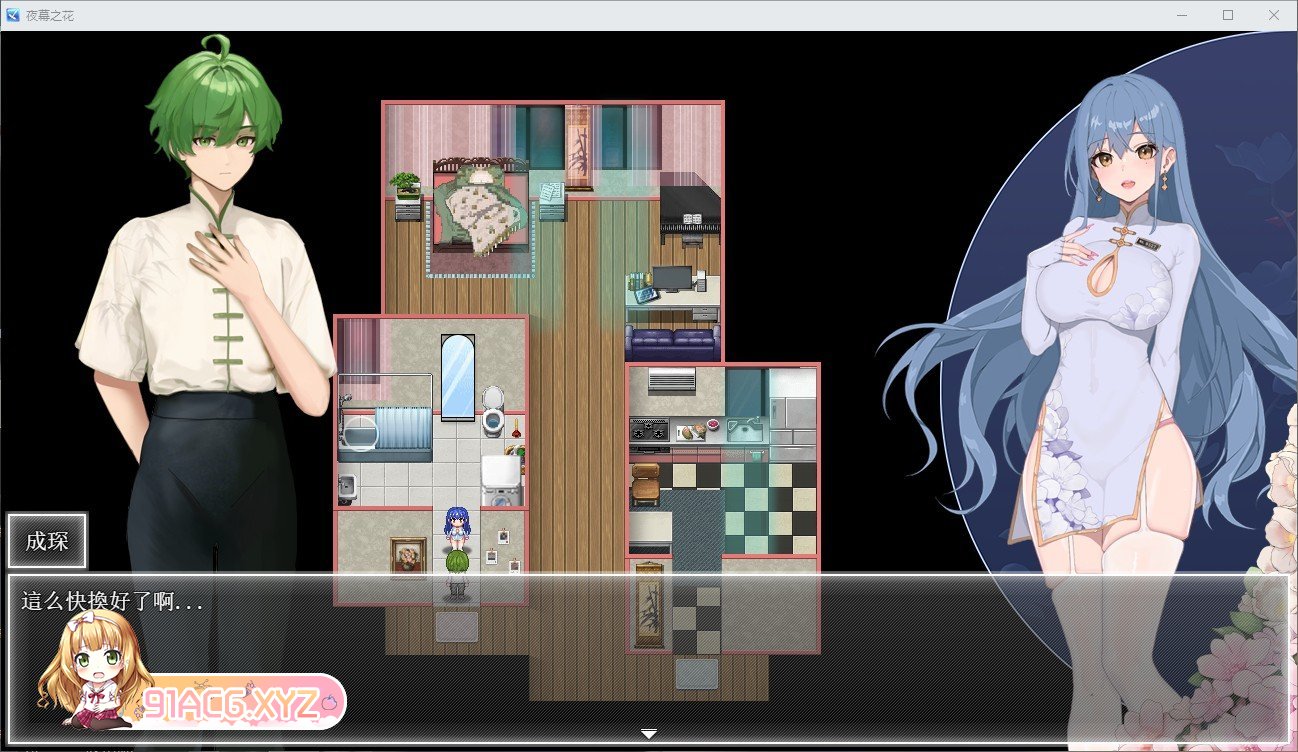1298x752 pixels.
Task: Click the green-haired character sprite on the map
Action: point(456,574)
